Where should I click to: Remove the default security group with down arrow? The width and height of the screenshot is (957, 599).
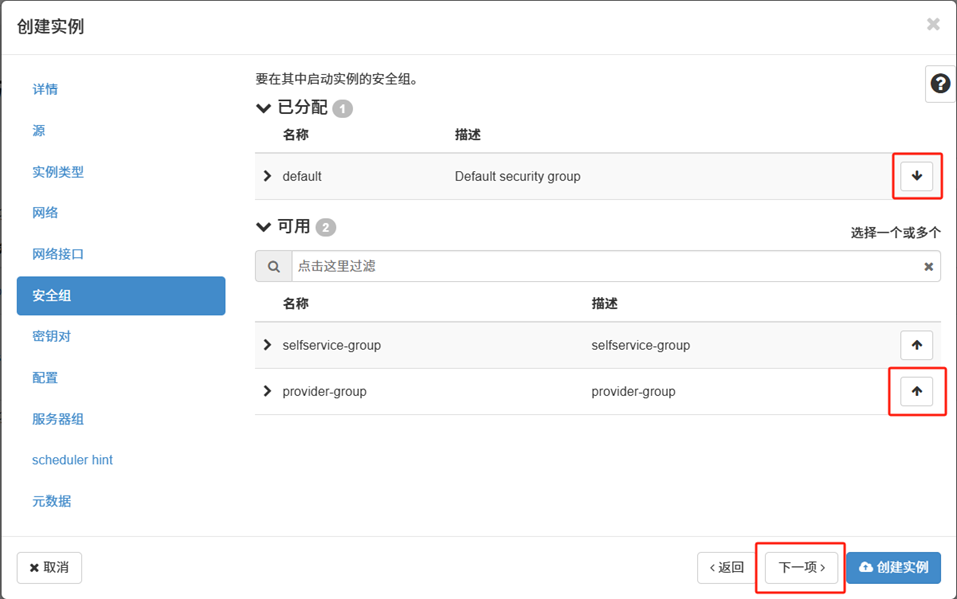pyautogui.click(x=917, y=176)
